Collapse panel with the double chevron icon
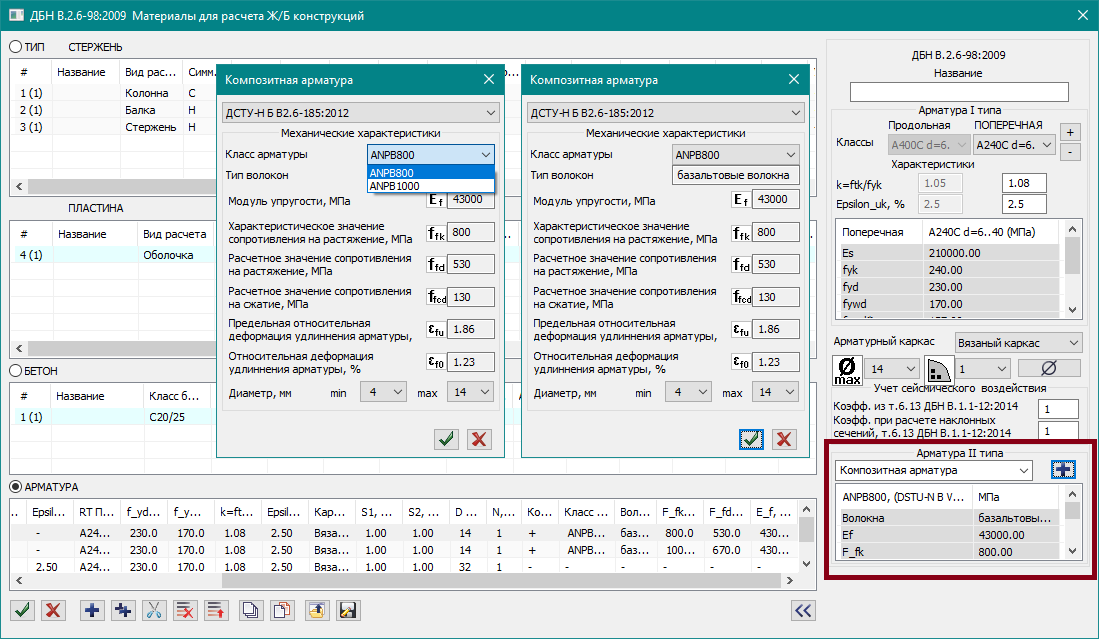Image resolution: width=1099 pixels, height=639 pixels. [802, 610]
